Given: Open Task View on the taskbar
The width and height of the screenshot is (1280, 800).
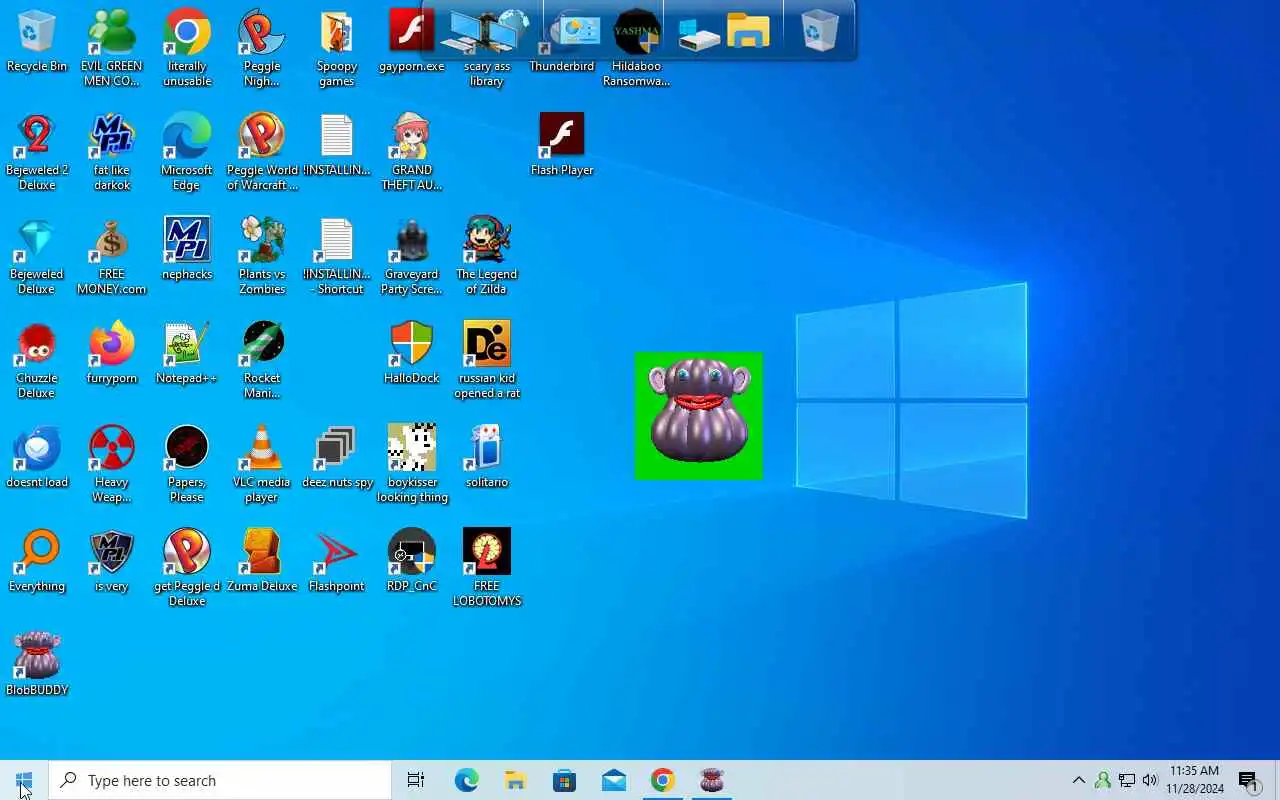Looking at the screenshot, I should pyautogui.click(x=416, y=780).
